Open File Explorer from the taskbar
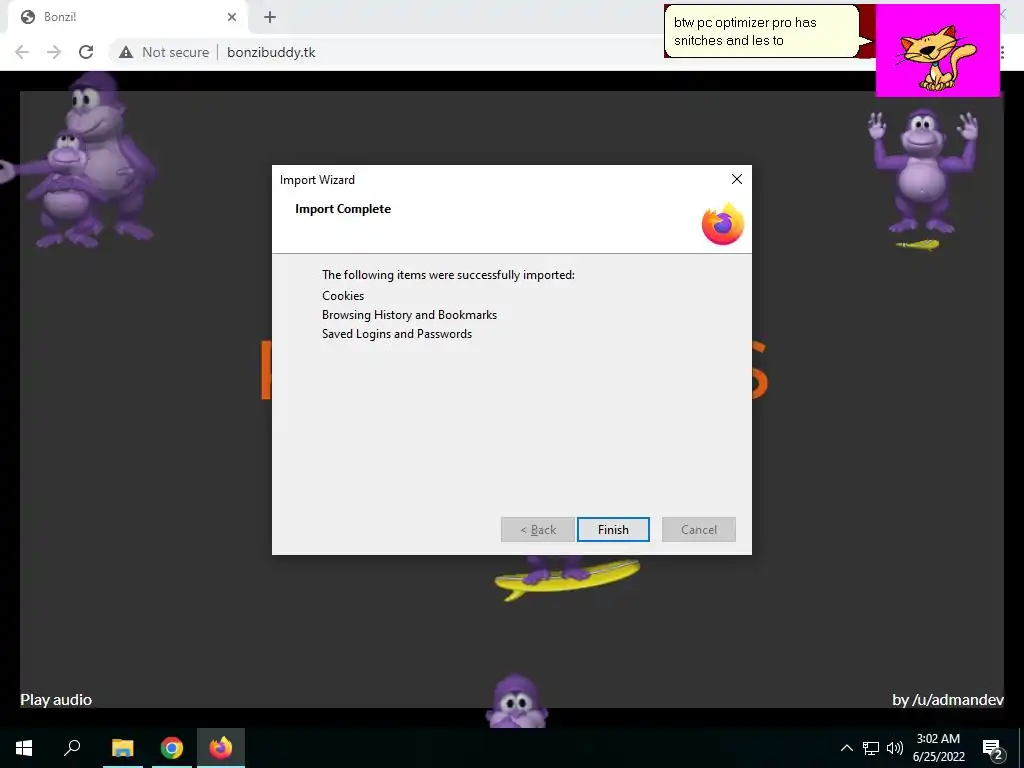1024x768 pixels. tap(122, 748)
